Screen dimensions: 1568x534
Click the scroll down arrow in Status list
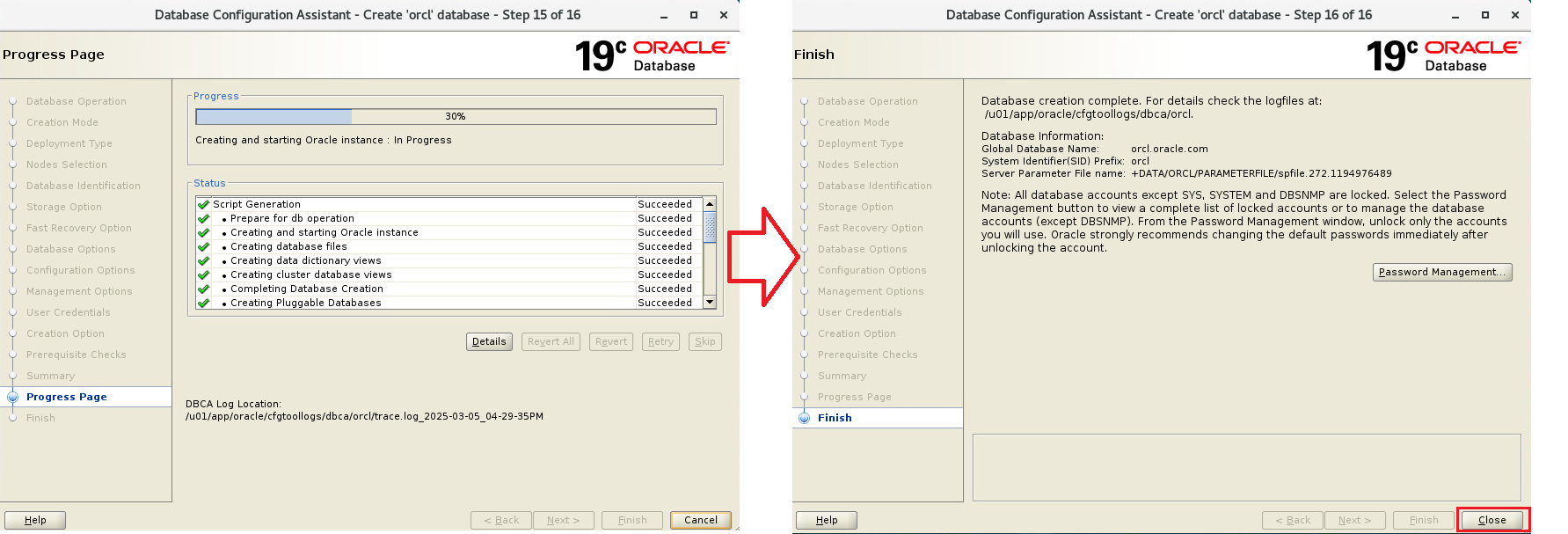pos(710,302)
